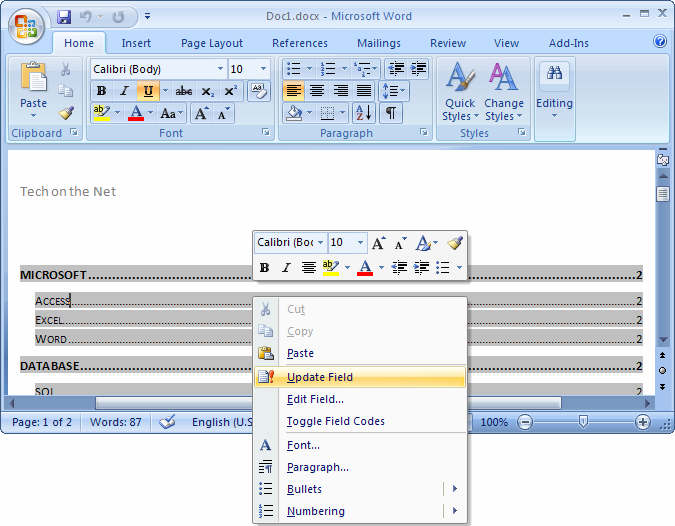Open Line Spacing dropdown

click(393, 91)
